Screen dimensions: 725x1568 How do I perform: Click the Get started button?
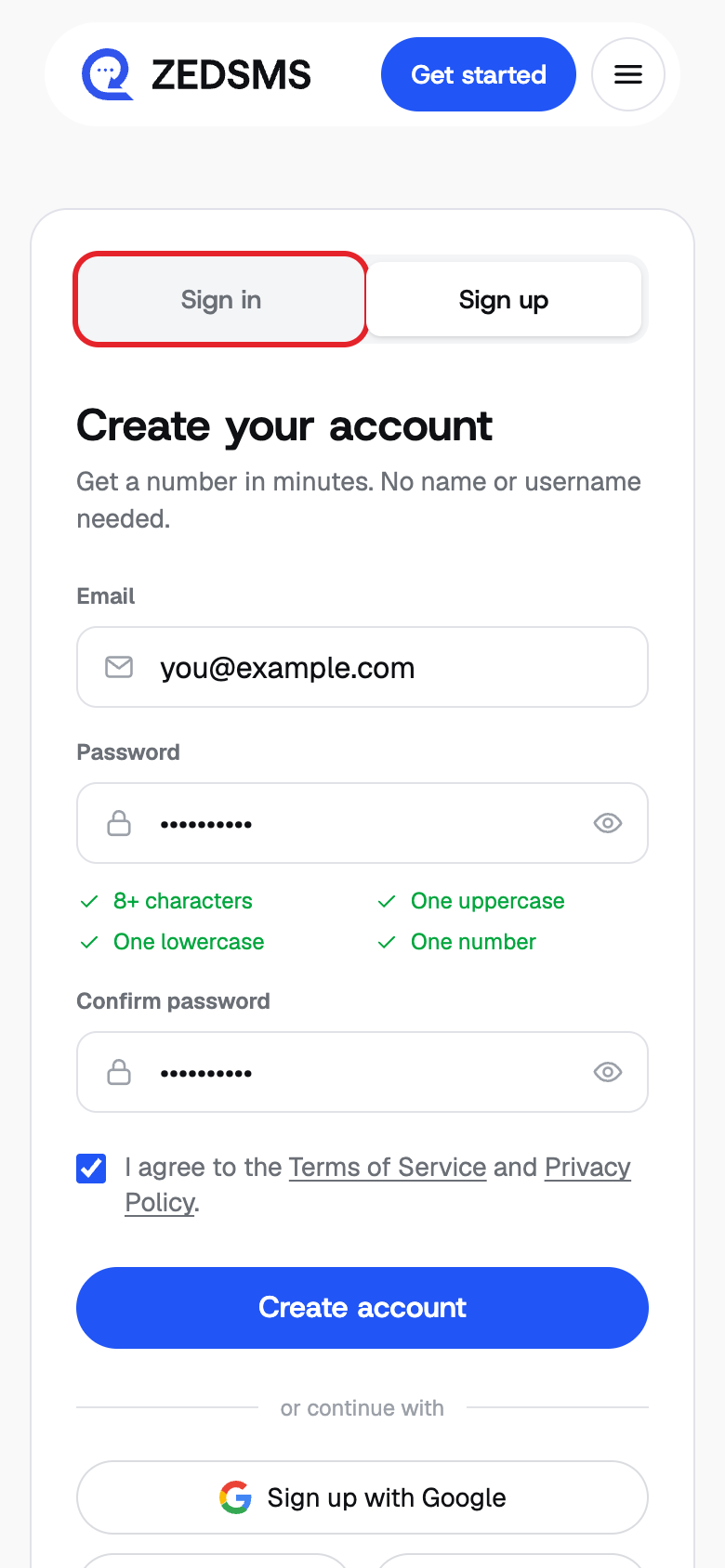pos(479,74)
